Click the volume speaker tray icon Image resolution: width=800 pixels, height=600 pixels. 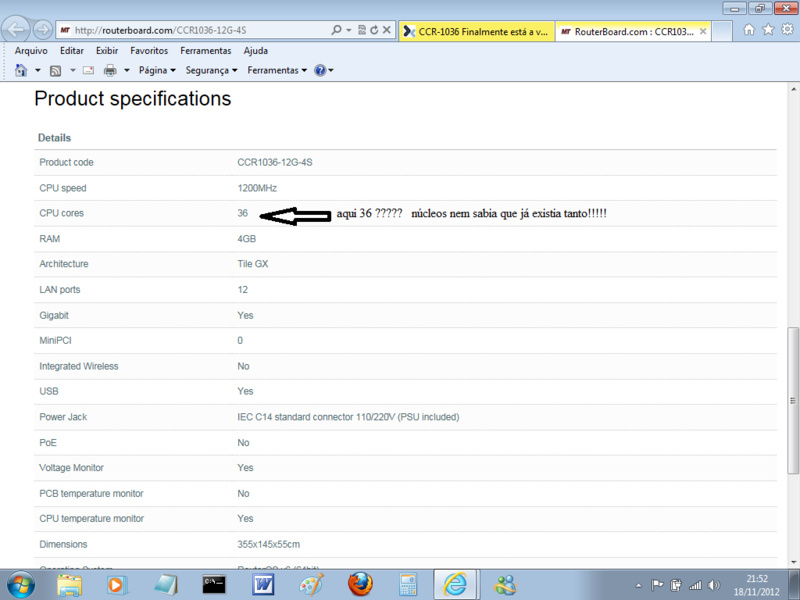pyautogui.click(x=714, y=585)
